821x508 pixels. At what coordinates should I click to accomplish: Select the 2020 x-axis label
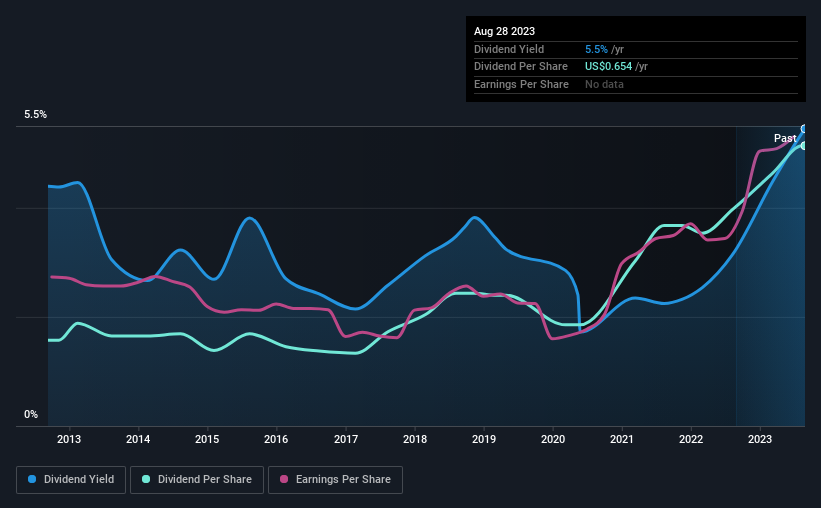(553, 439)
